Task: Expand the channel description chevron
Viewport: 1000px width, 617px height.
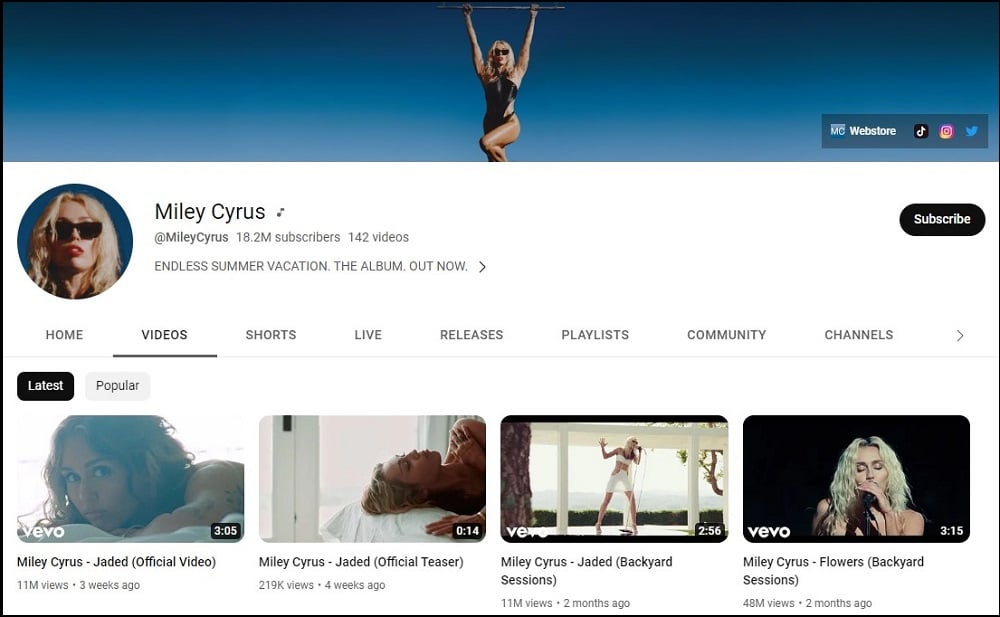Action: 482,267
